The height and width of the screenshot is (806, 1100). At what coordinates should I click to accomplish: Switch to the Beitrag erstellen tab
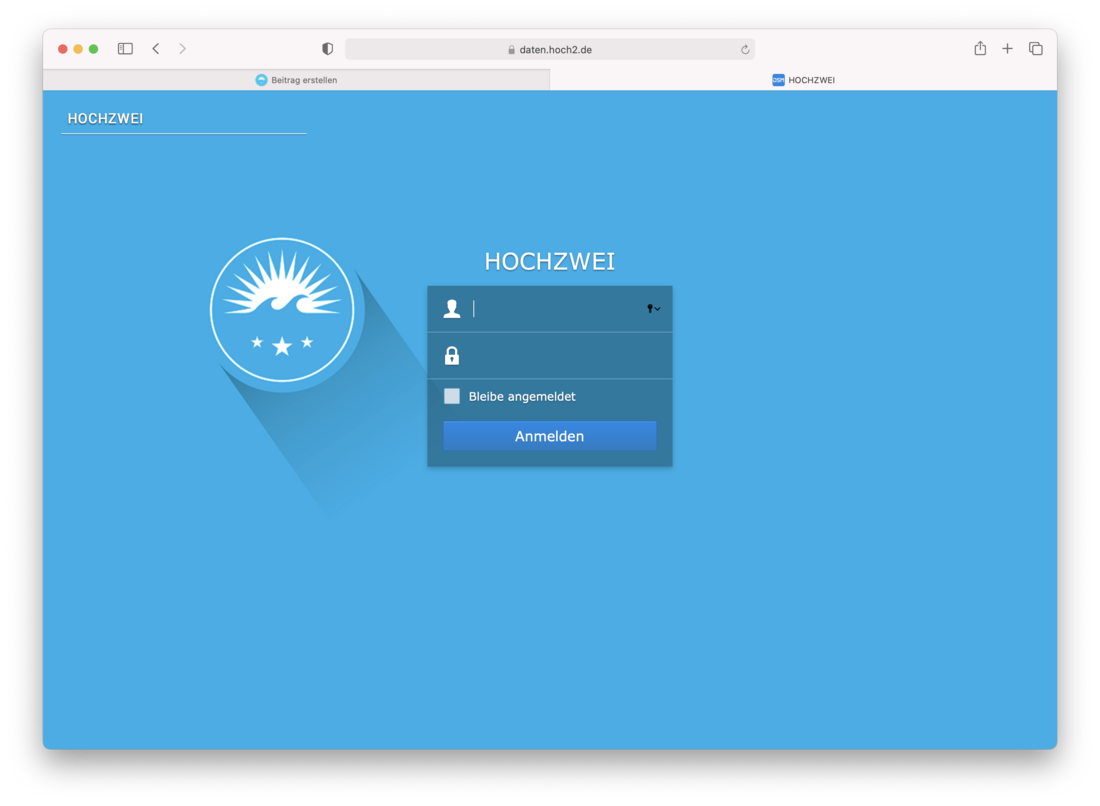[296, 80]
